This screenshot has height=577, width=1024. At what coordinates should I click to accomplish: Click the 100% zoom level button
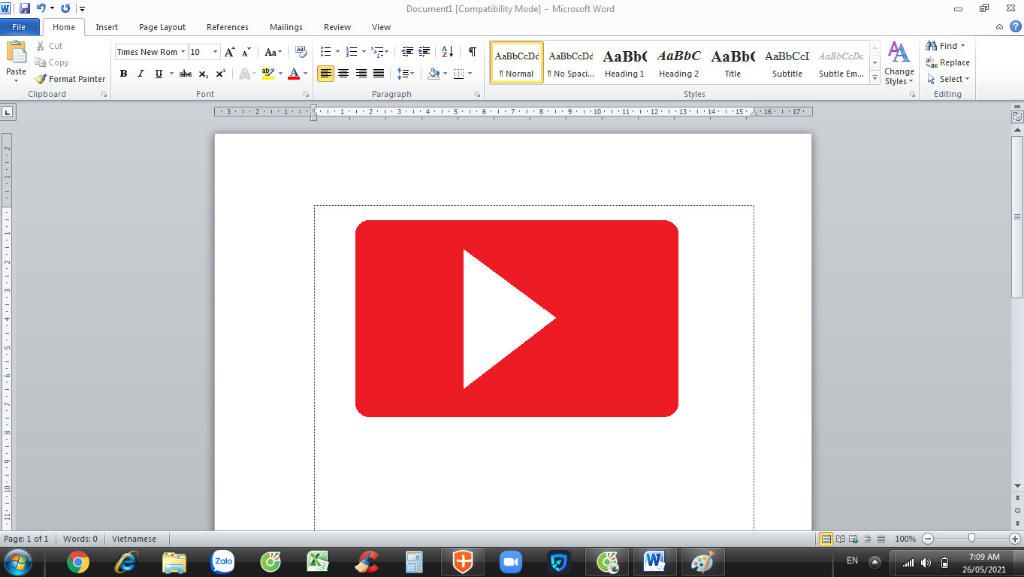(905, 538)
